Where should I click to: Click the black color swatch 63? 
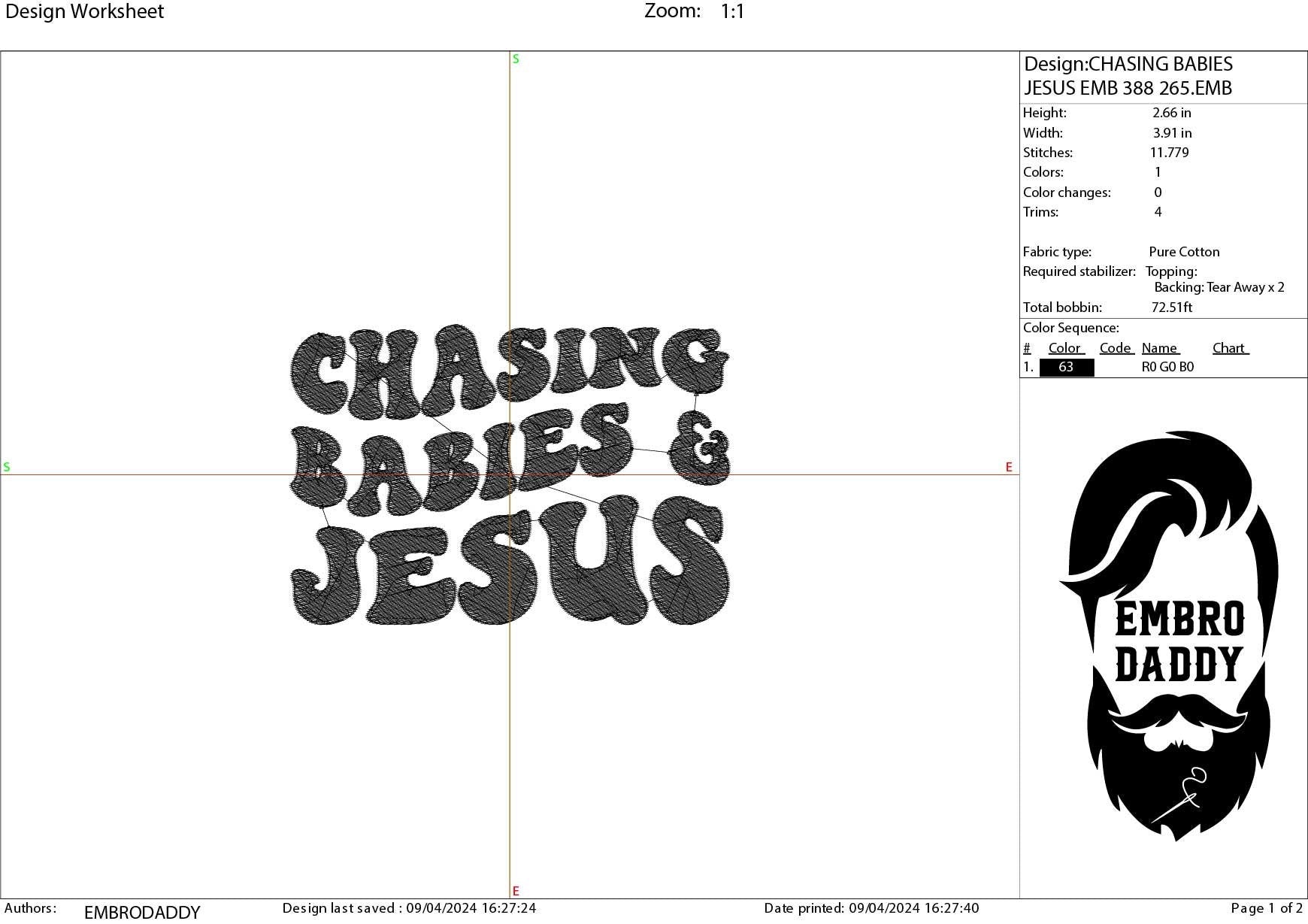point(1066,367)
